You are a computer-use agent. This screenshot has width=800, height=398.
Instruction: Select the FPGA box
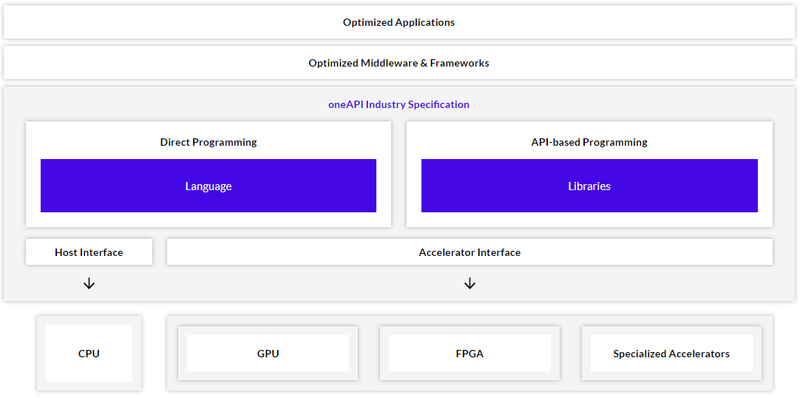[x=469, y=354]
